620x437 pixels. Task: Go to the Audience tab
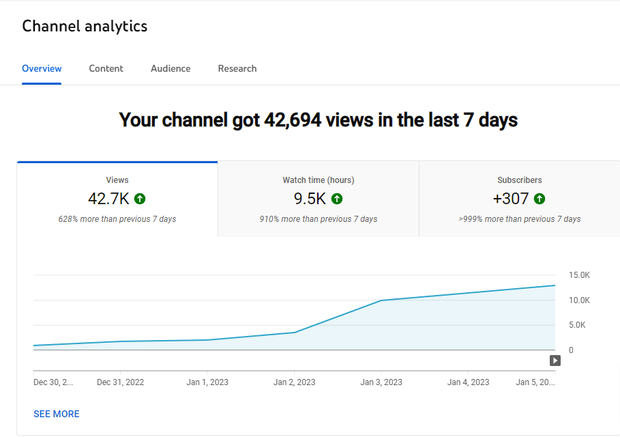tap(171, 69)
